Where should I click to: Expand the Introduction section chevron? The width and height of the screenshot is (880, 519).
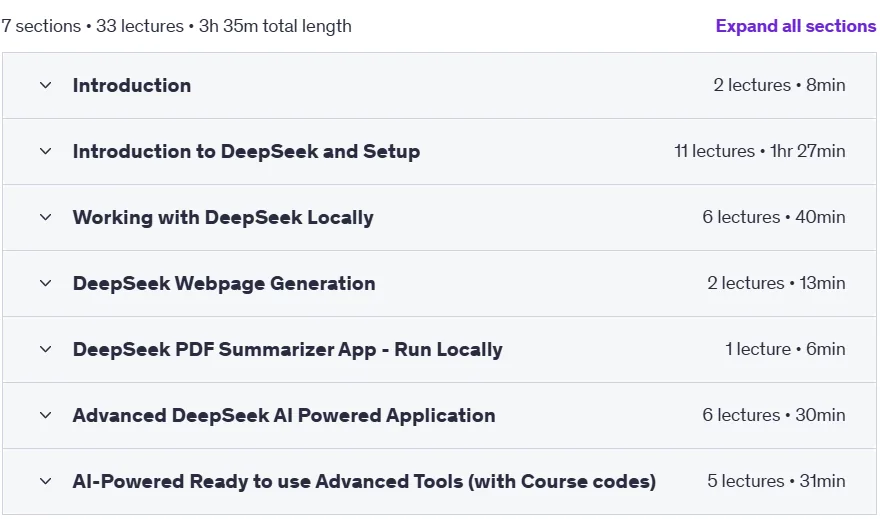pyautogui.click(x=46, y=85)
